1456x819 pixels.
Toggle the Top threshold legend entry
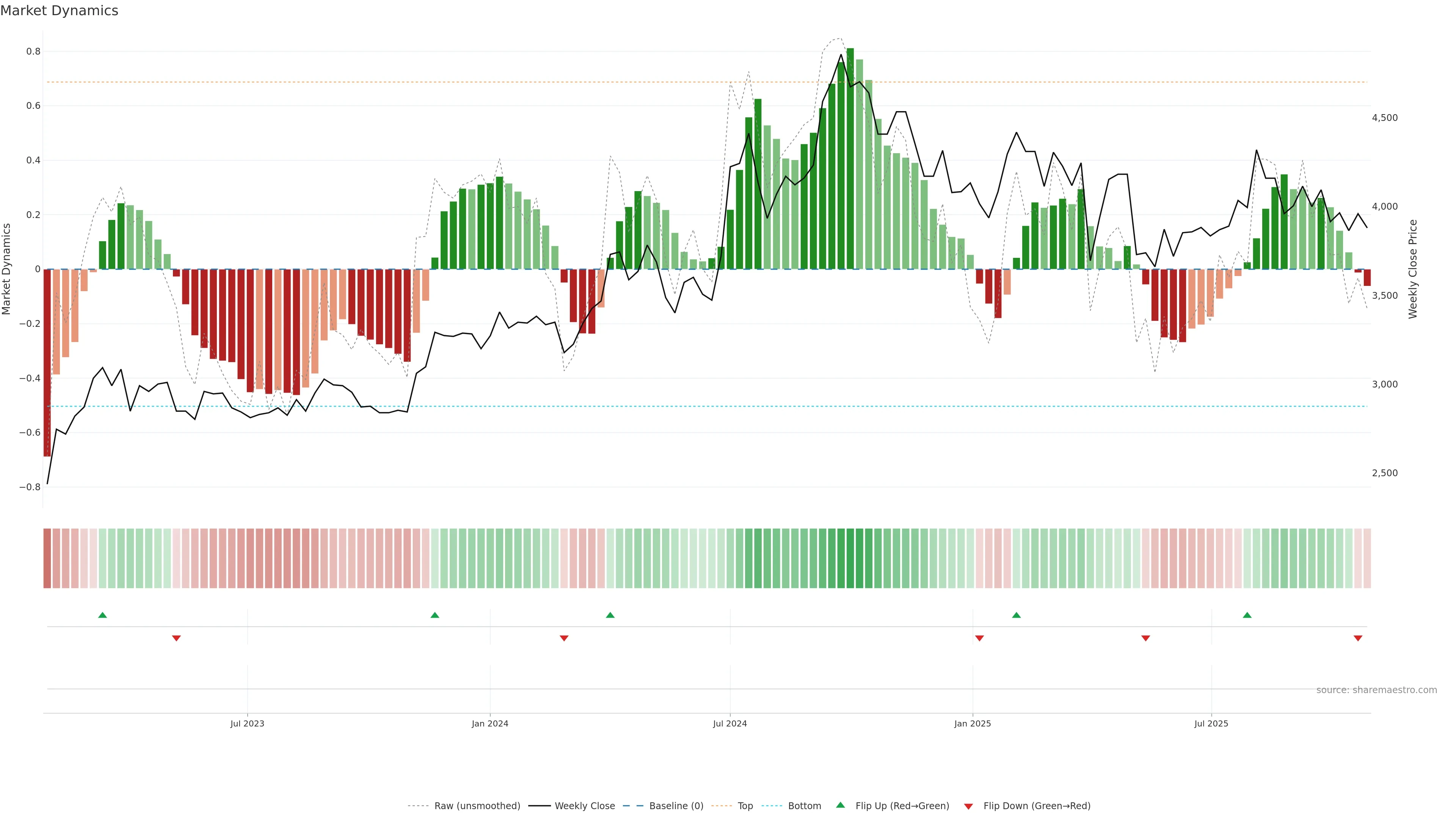tap(745, 806)
